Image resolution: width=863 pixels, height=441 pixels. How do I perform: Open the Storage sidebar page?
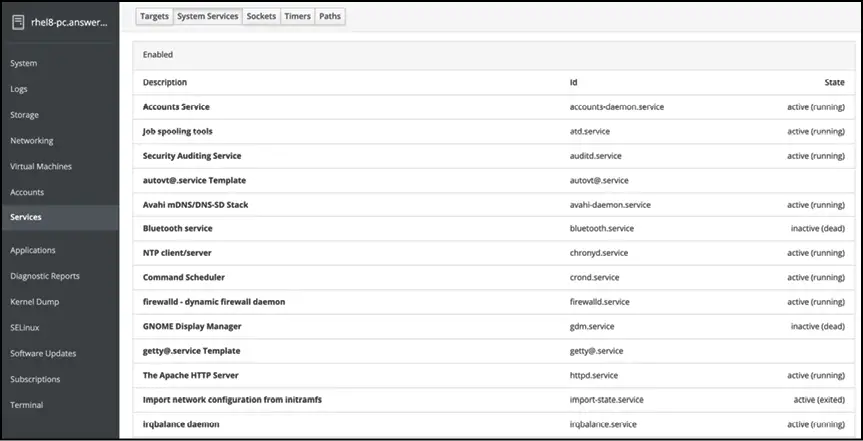[25, 115]
